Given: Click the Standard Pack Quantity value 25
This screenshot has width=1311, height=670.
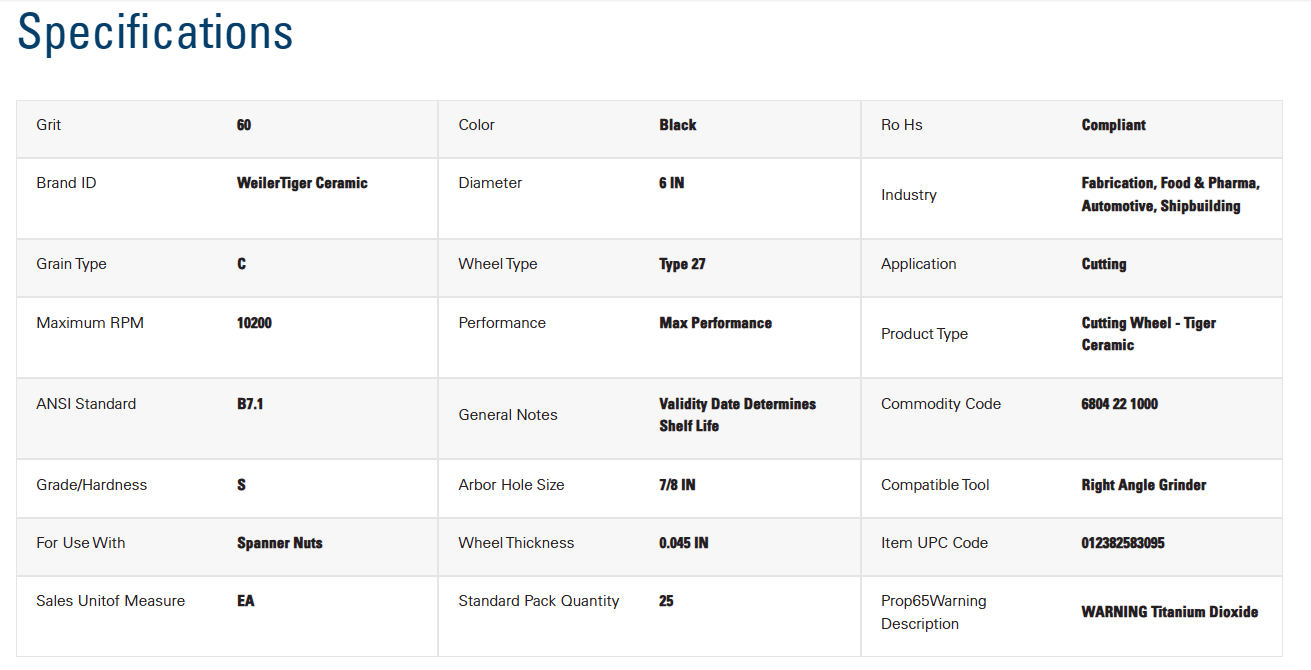Looking at the screenshot, I should point(666,601).
